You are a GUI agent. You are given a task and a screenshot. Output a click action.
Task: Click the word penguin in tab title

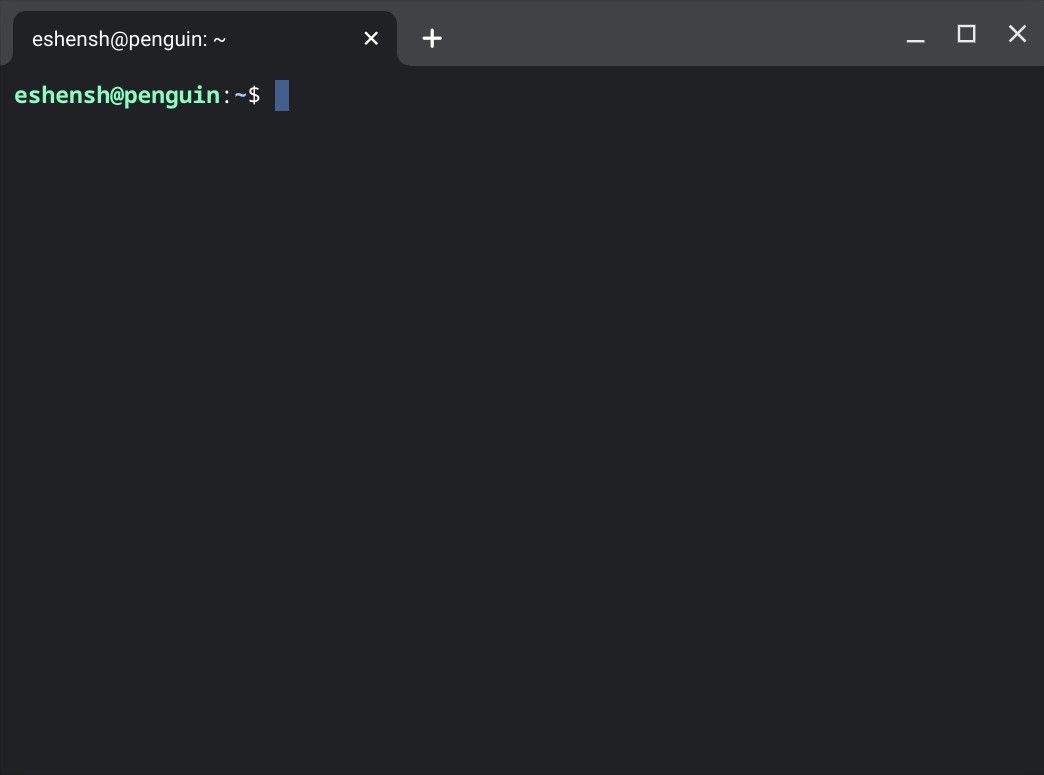168,40
